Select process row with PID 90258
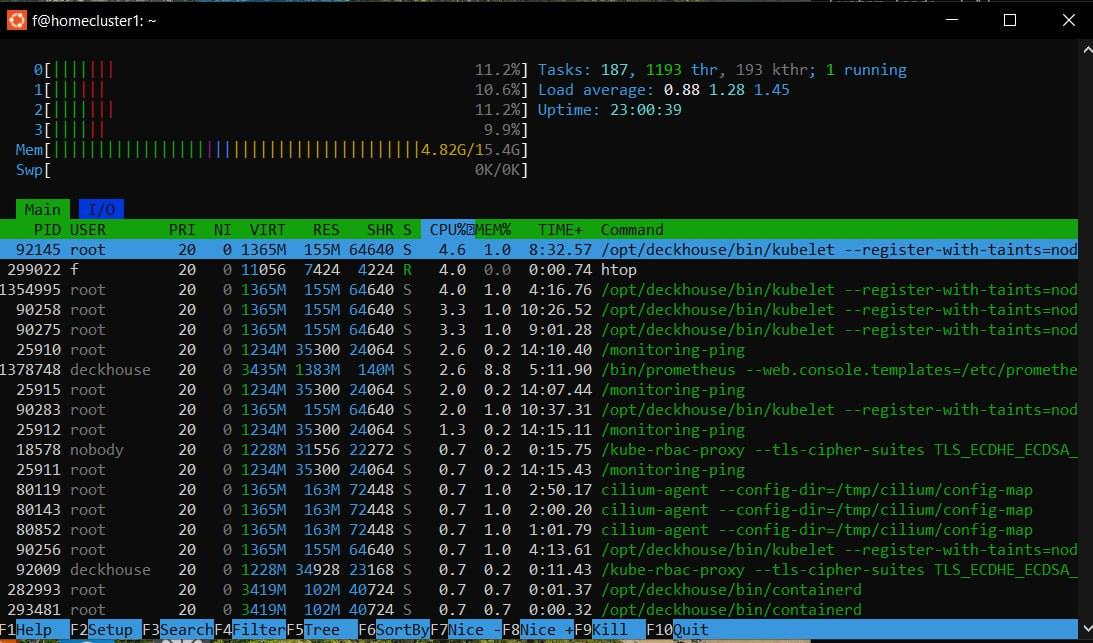The width and height of the screenshot is (1093, 643). click(x=539, y=310)
